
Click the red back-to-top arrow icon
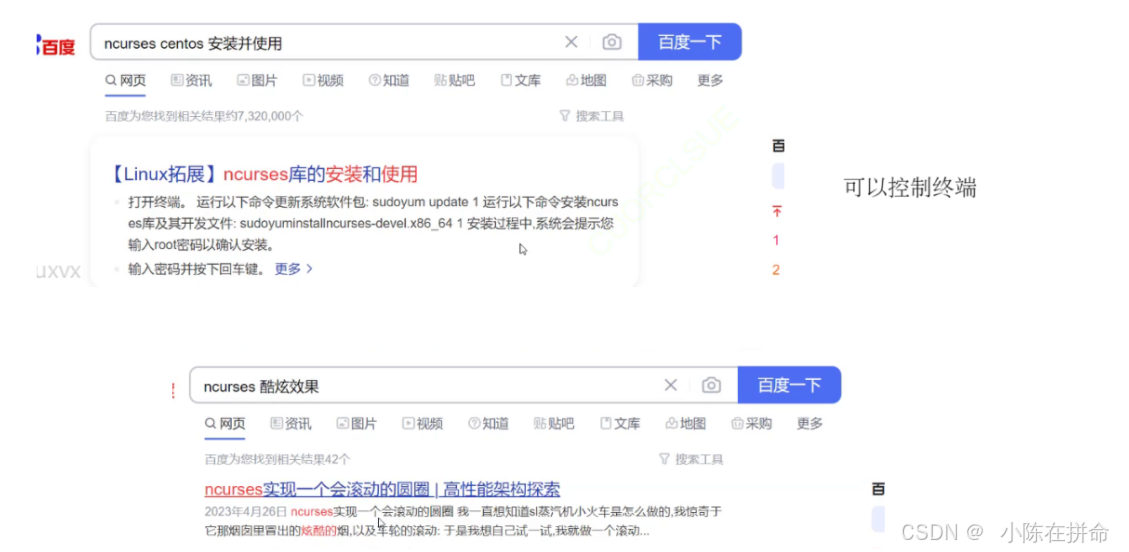pos(777,212)
